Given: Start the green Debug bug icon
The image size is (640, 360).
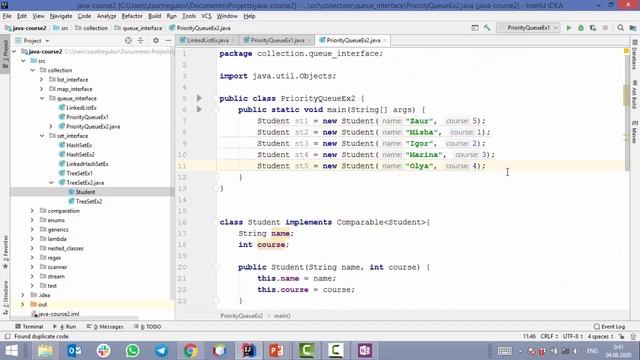Looking at the screenshot, I should coord(581,28).
